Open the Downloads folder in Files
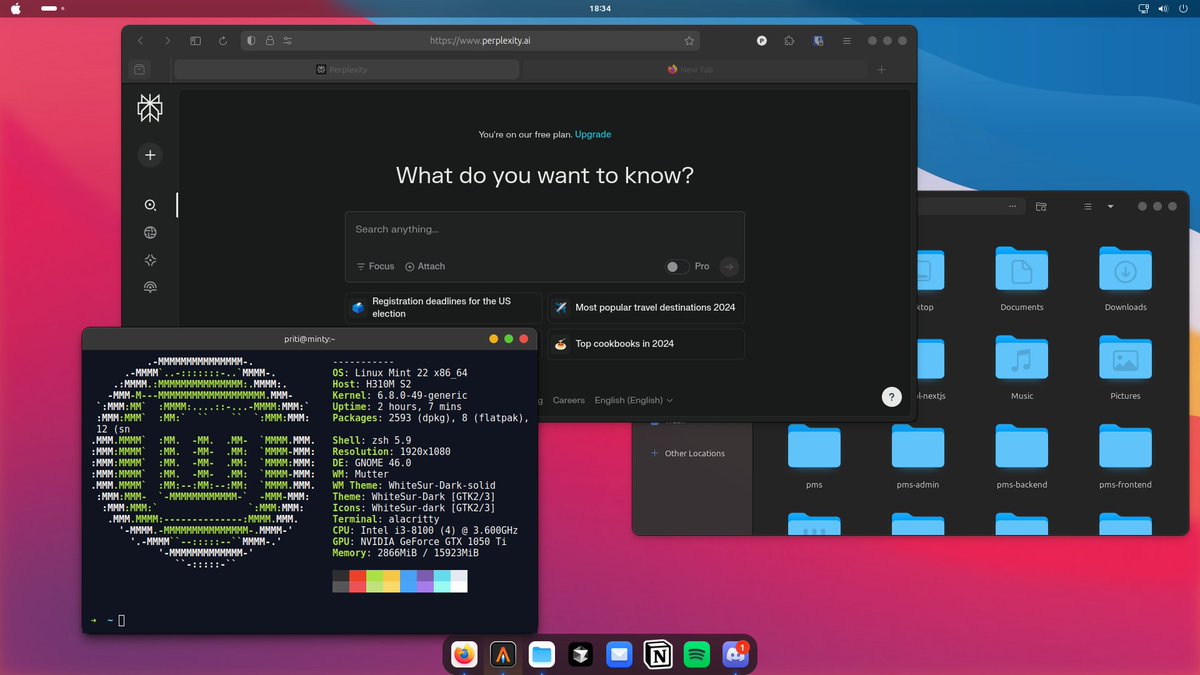The image size is (1200, 675). (x=1125, y=279)
